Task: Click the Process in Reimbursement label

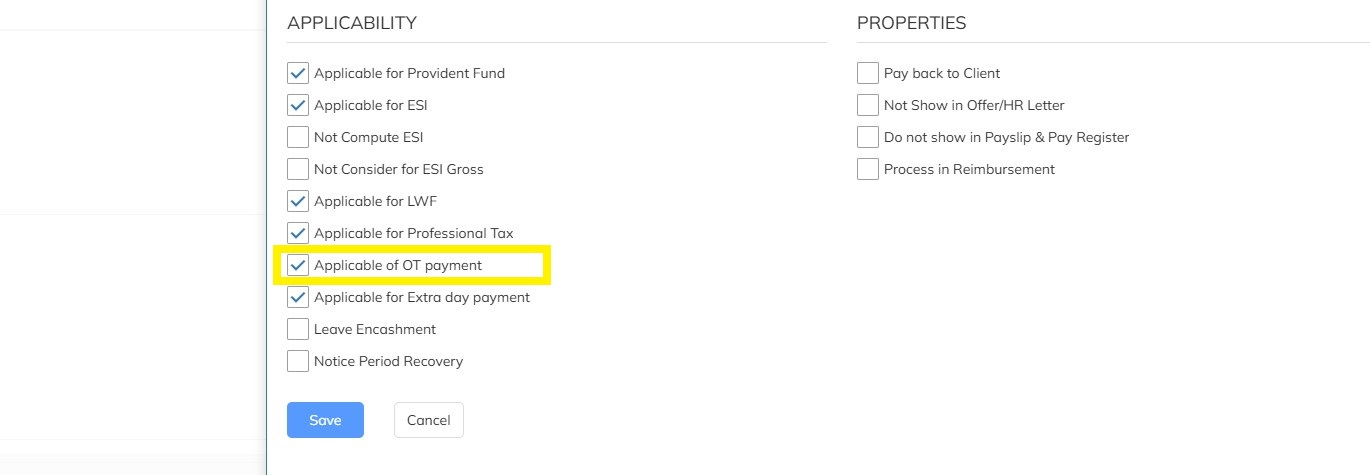Action: click(x=969, y=169)
